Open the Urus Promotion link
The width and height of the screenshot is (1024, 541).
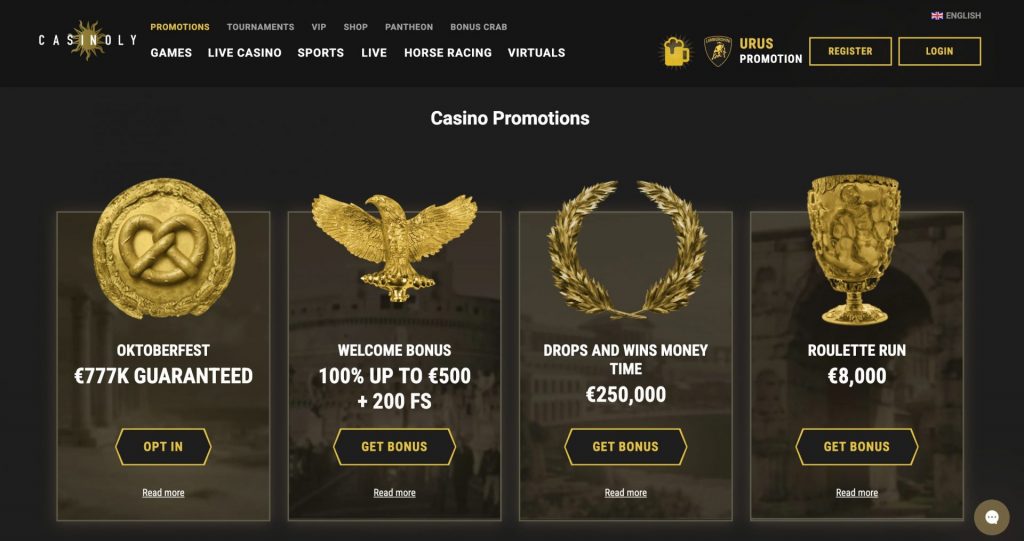[x=770, y=51]
